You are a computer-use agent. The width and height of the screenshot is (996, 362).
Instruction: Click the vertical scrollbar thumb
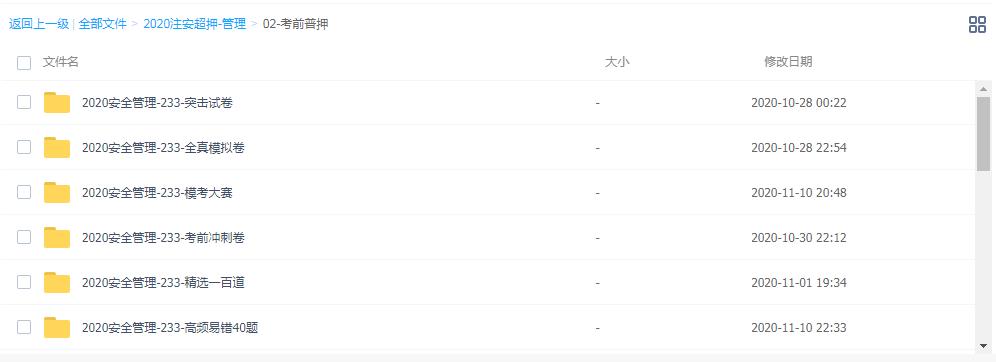[x=983, y=134]
